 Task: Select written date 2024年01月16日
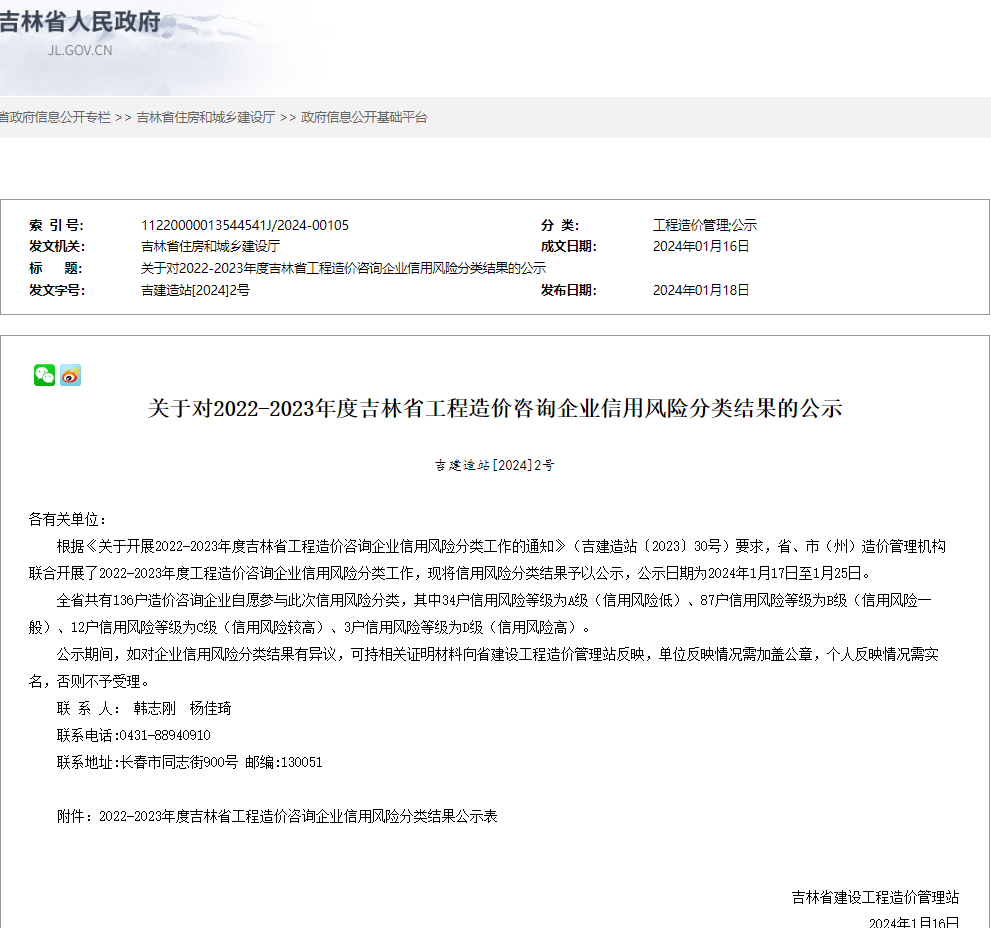(x=701, y=247)
